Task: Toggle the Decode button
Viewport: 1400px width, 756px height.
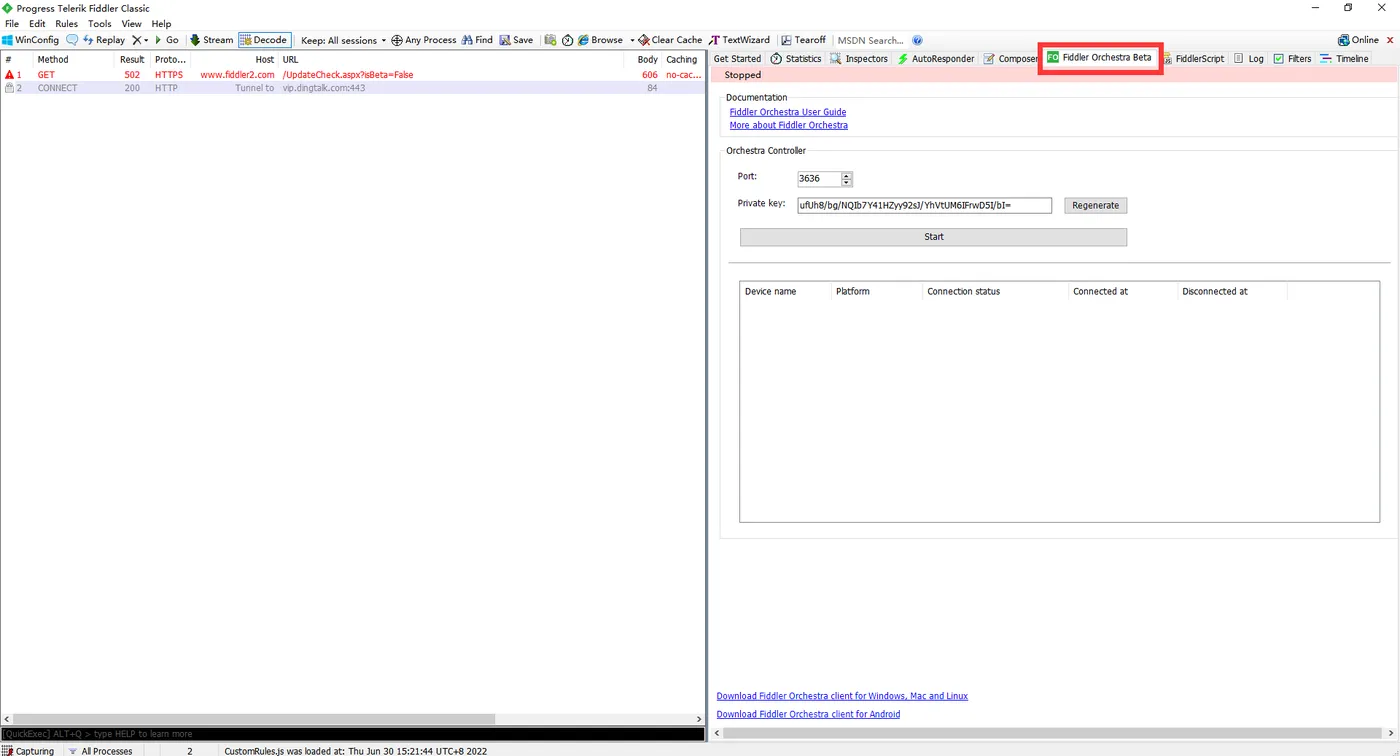Action: click(264, 40)
